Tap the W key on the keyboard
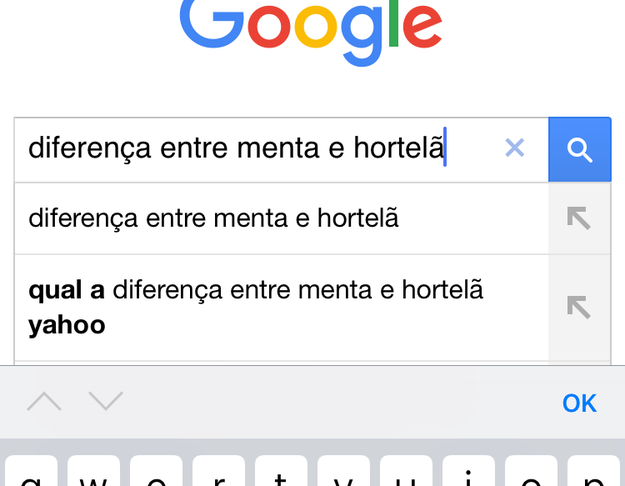 (x=94, y=474)
